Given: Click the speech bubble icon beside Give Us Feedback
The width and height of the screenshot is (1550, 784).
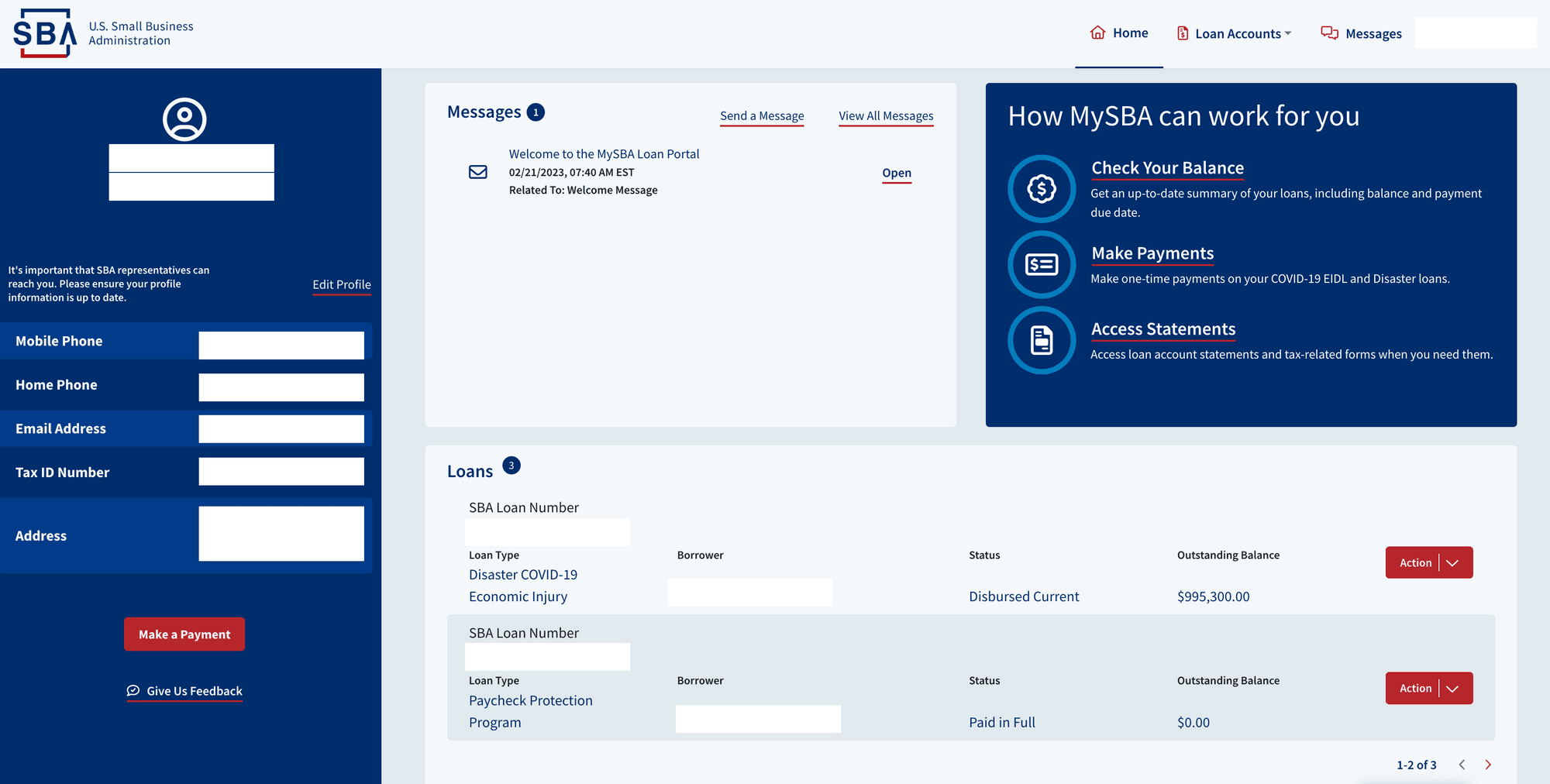Looking at the screenshot, I should 133,690.
